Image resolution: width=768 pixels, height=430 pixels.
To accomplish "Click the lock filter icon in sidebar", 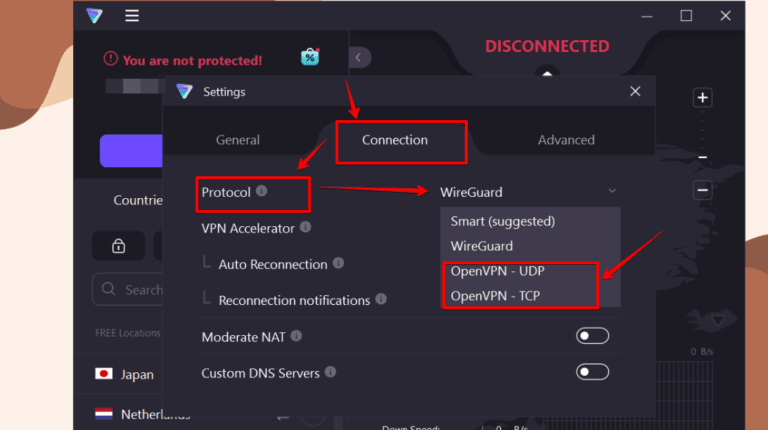I will [x=118, y=246].
